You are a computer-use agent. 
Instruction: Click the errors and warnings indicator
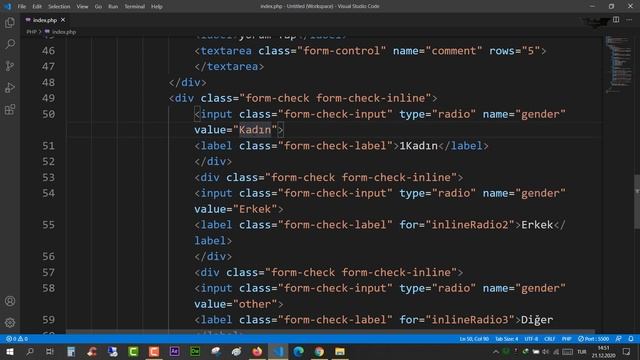17,339
